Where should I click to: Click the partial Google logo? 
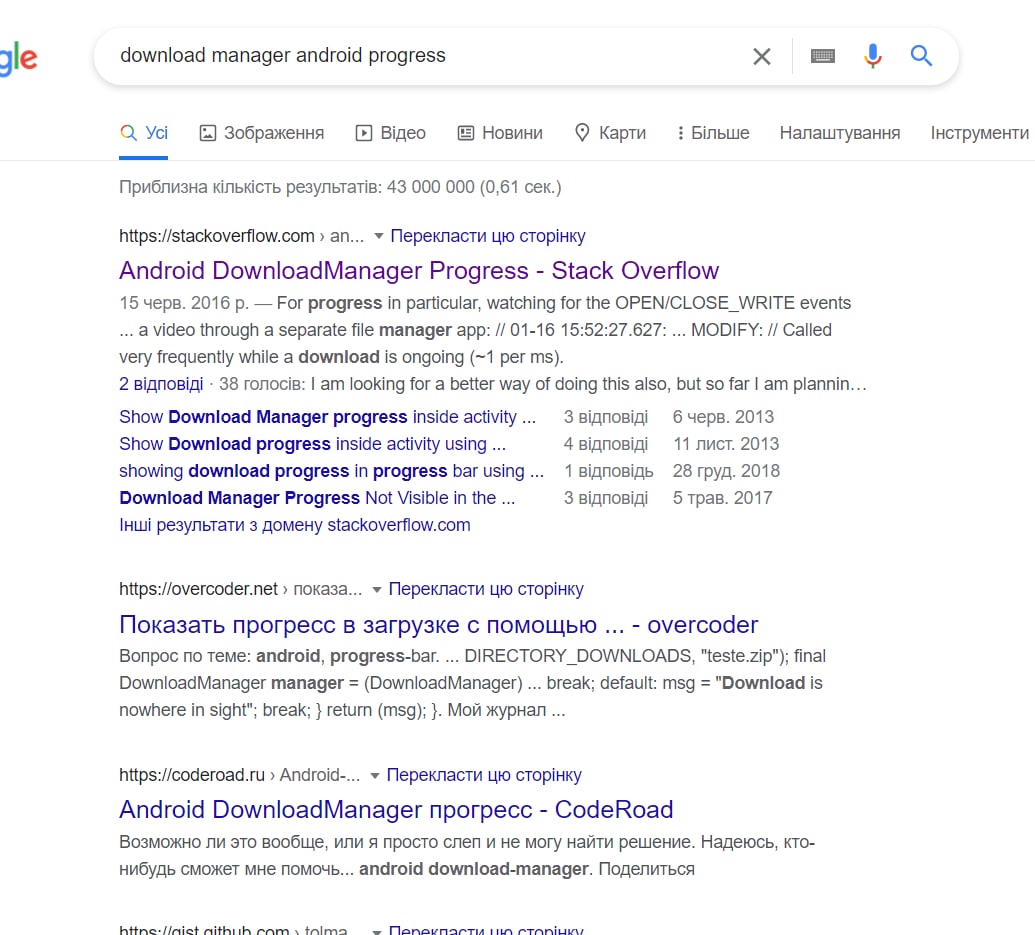pos(18,59)
